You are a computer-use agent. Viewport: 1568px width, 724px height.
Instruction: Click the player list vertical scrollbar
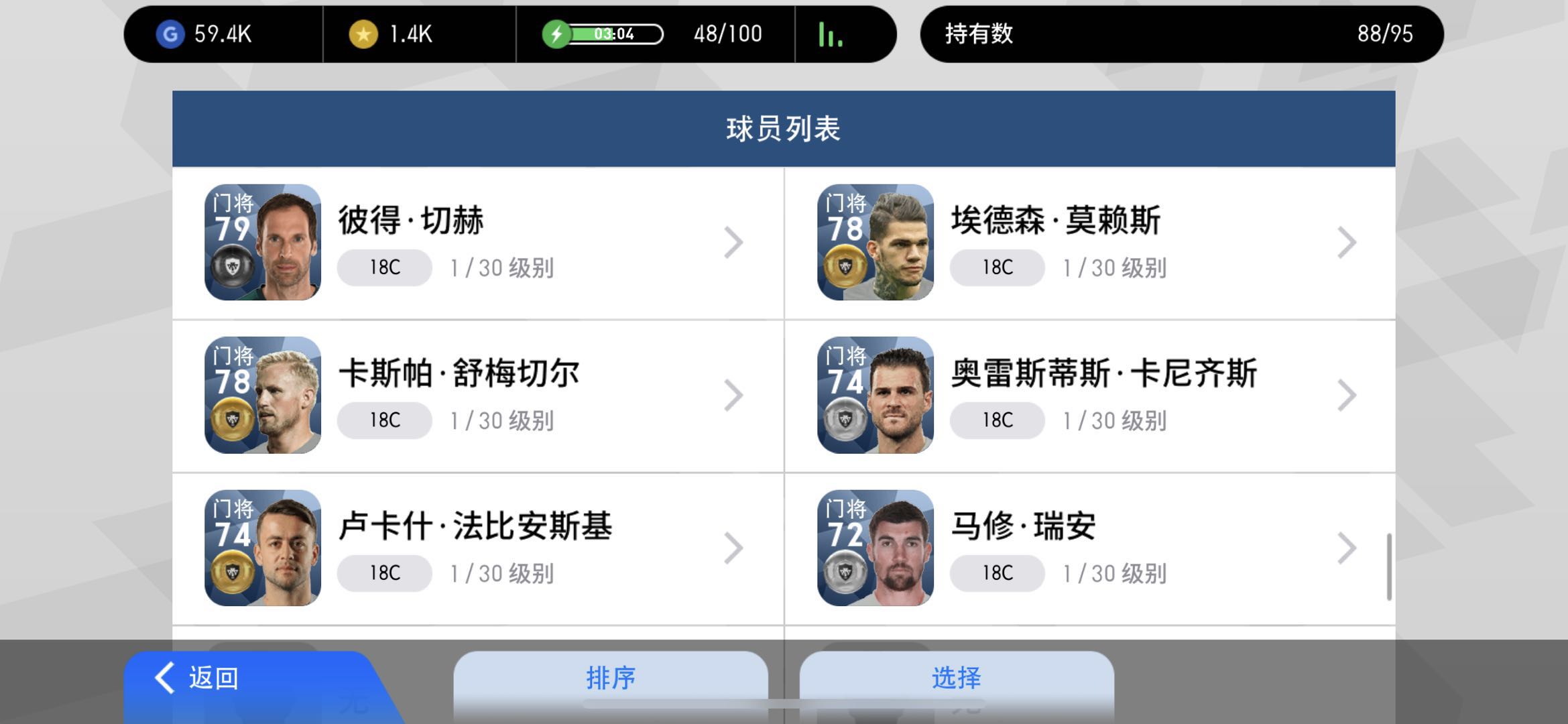tap(1389, 566)
